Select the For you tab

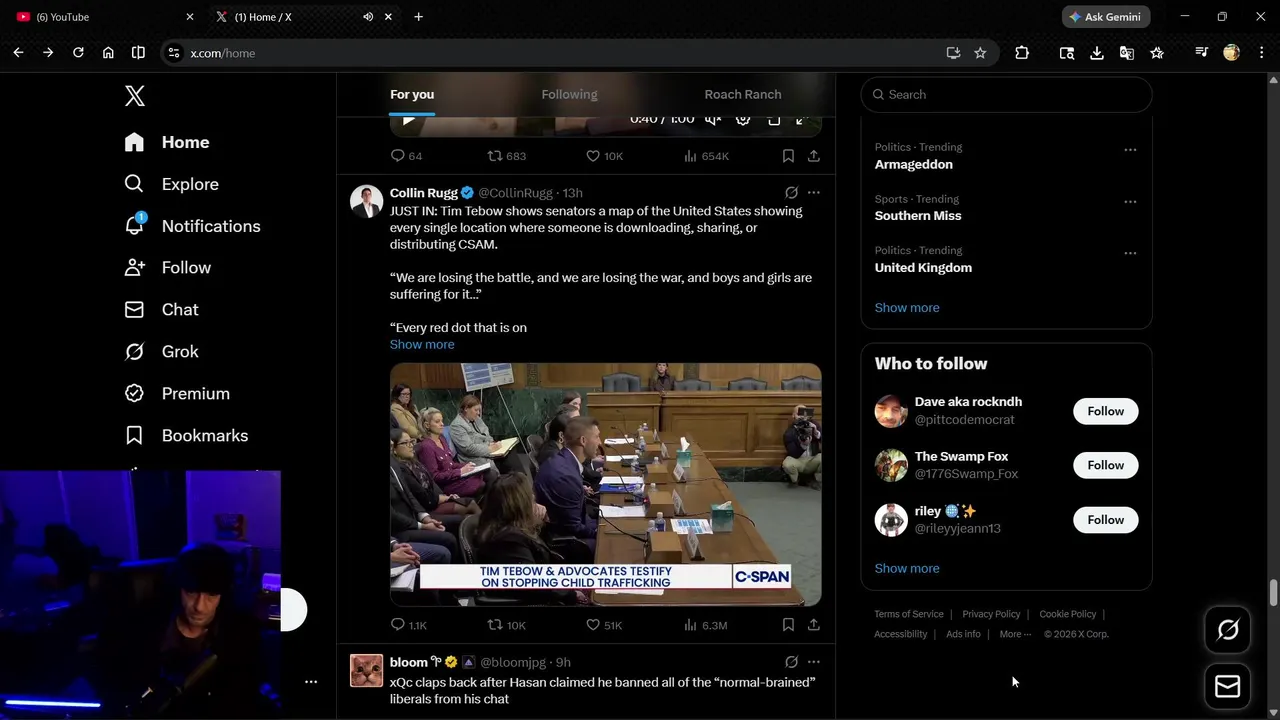412,94
